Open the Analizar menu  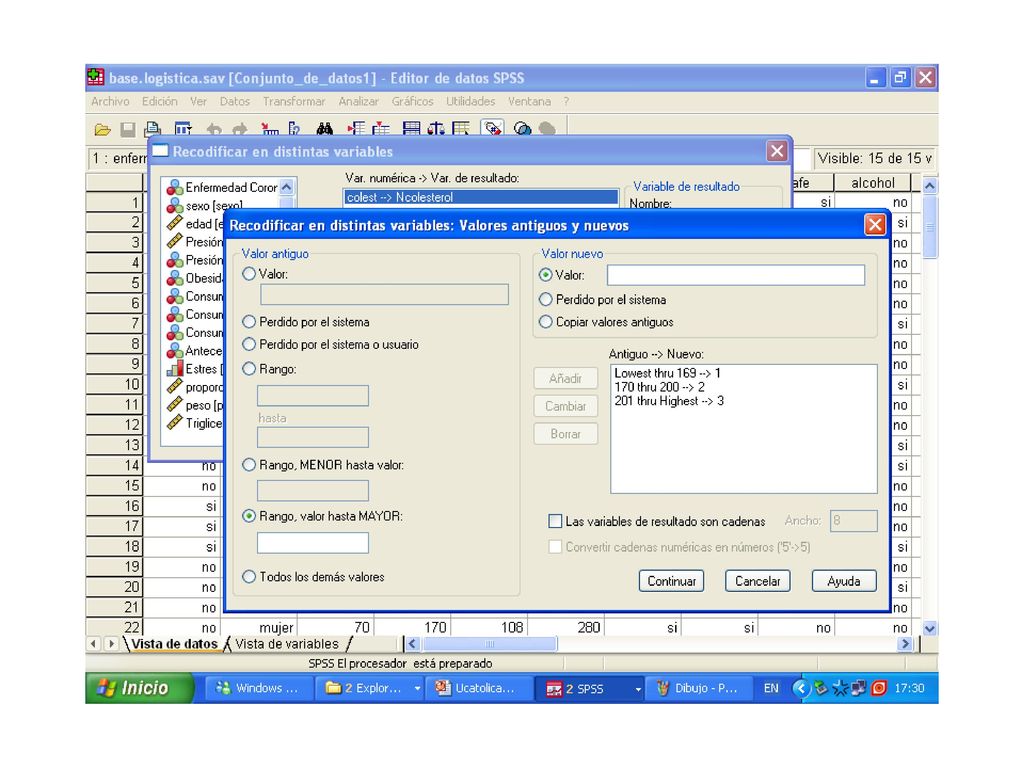[359, 101]
